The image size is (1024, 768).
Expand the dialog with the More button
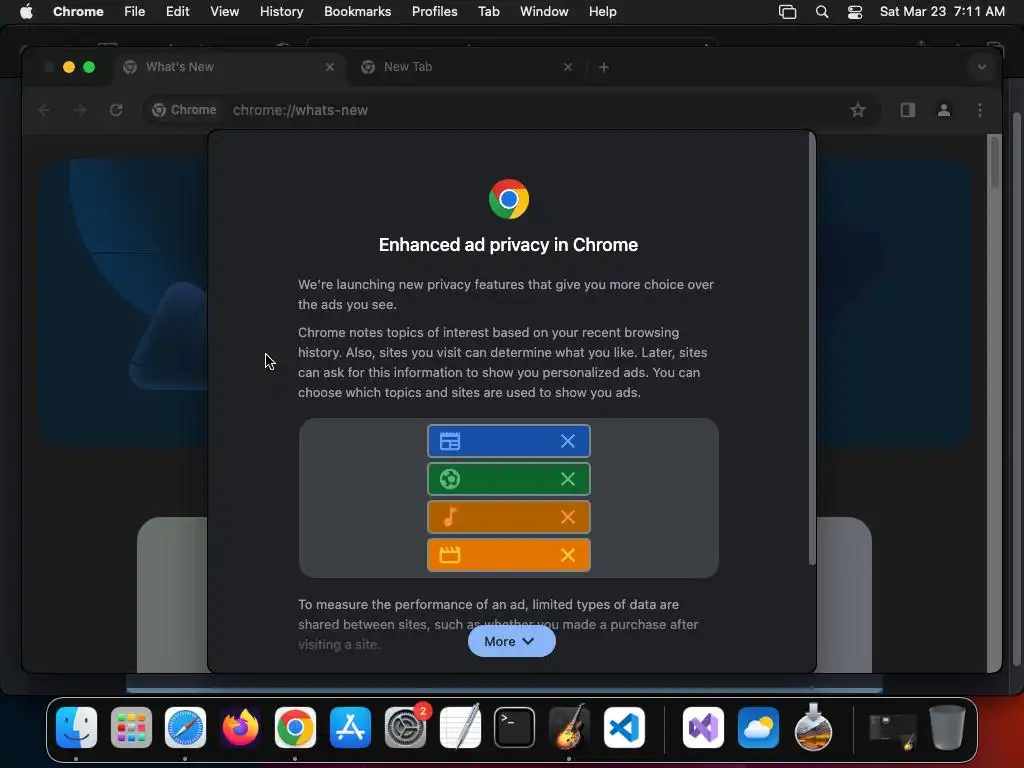[511, 641]
